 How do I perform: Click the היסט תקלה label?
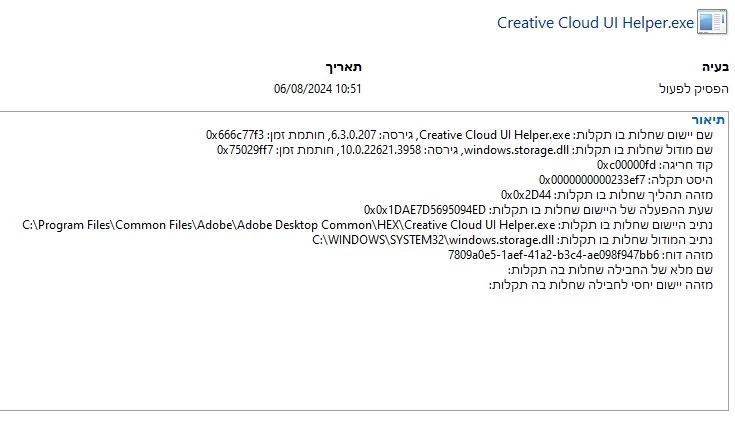[681, 180]
